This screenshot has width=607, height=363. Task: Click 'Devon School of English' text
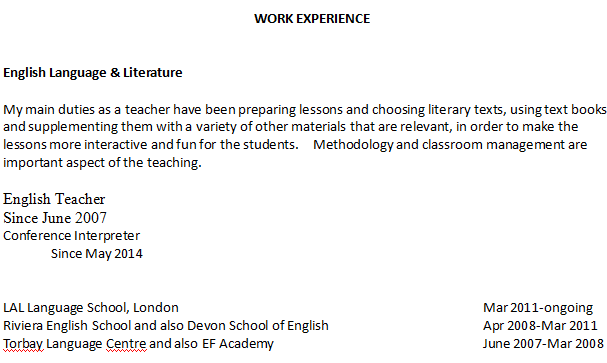tap(257, 325)
